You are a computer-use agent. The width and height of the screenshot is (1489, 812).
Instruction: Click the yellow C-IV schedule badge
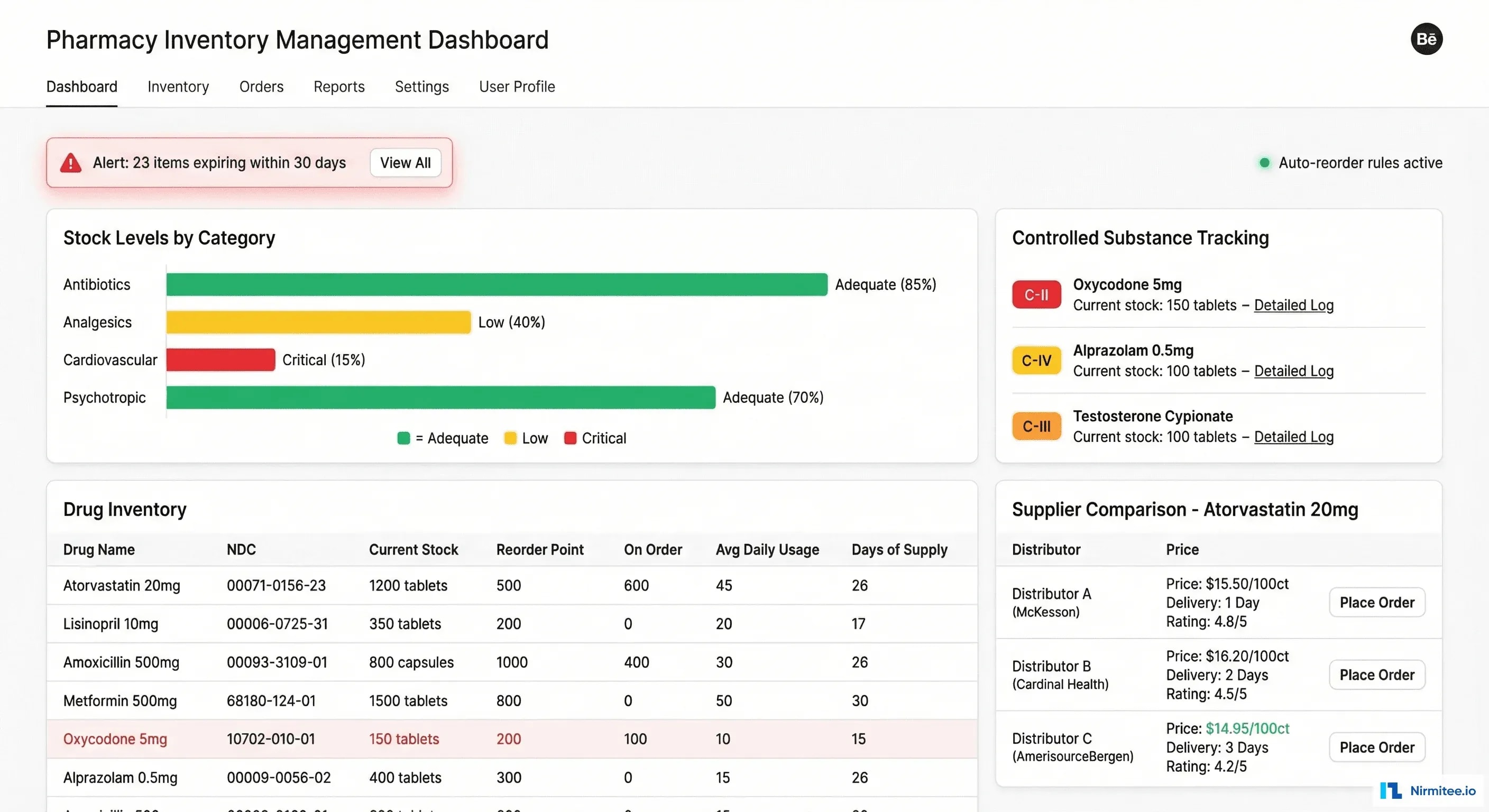(x=1036, y=361)
